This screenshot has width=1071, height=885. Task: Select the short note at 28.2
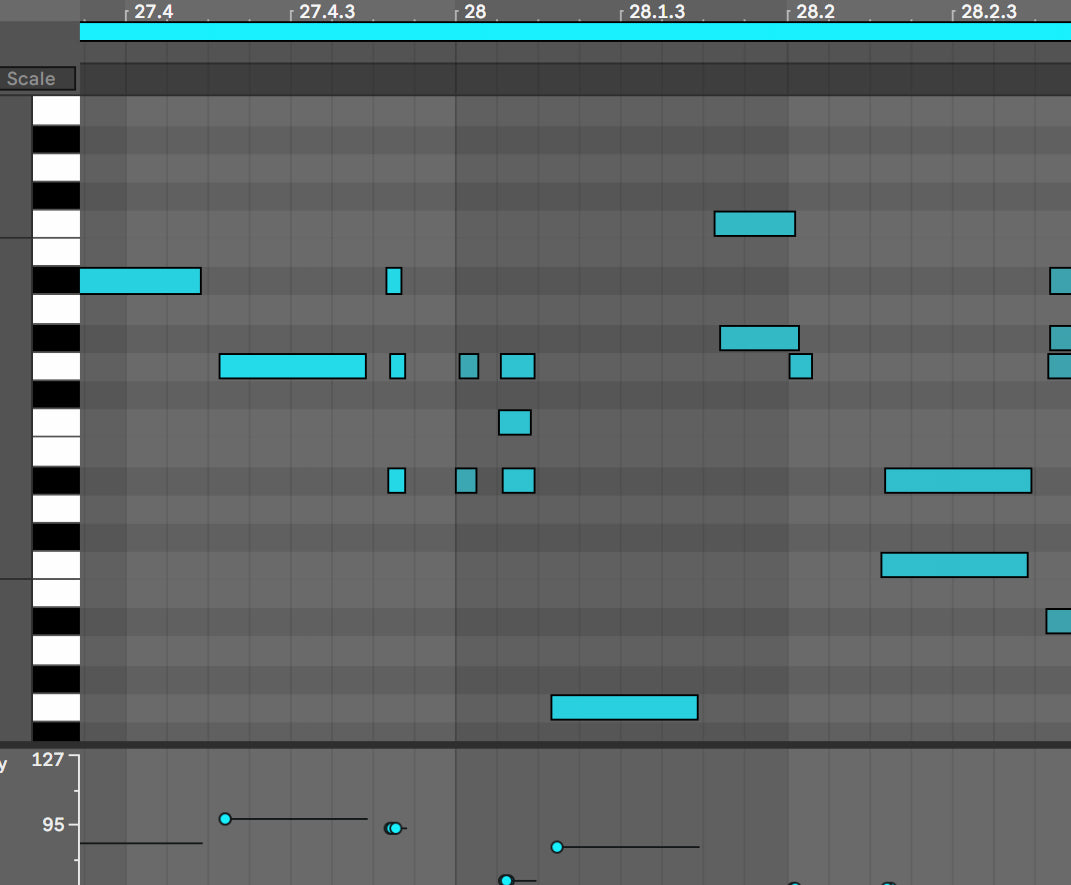point(800,366)
